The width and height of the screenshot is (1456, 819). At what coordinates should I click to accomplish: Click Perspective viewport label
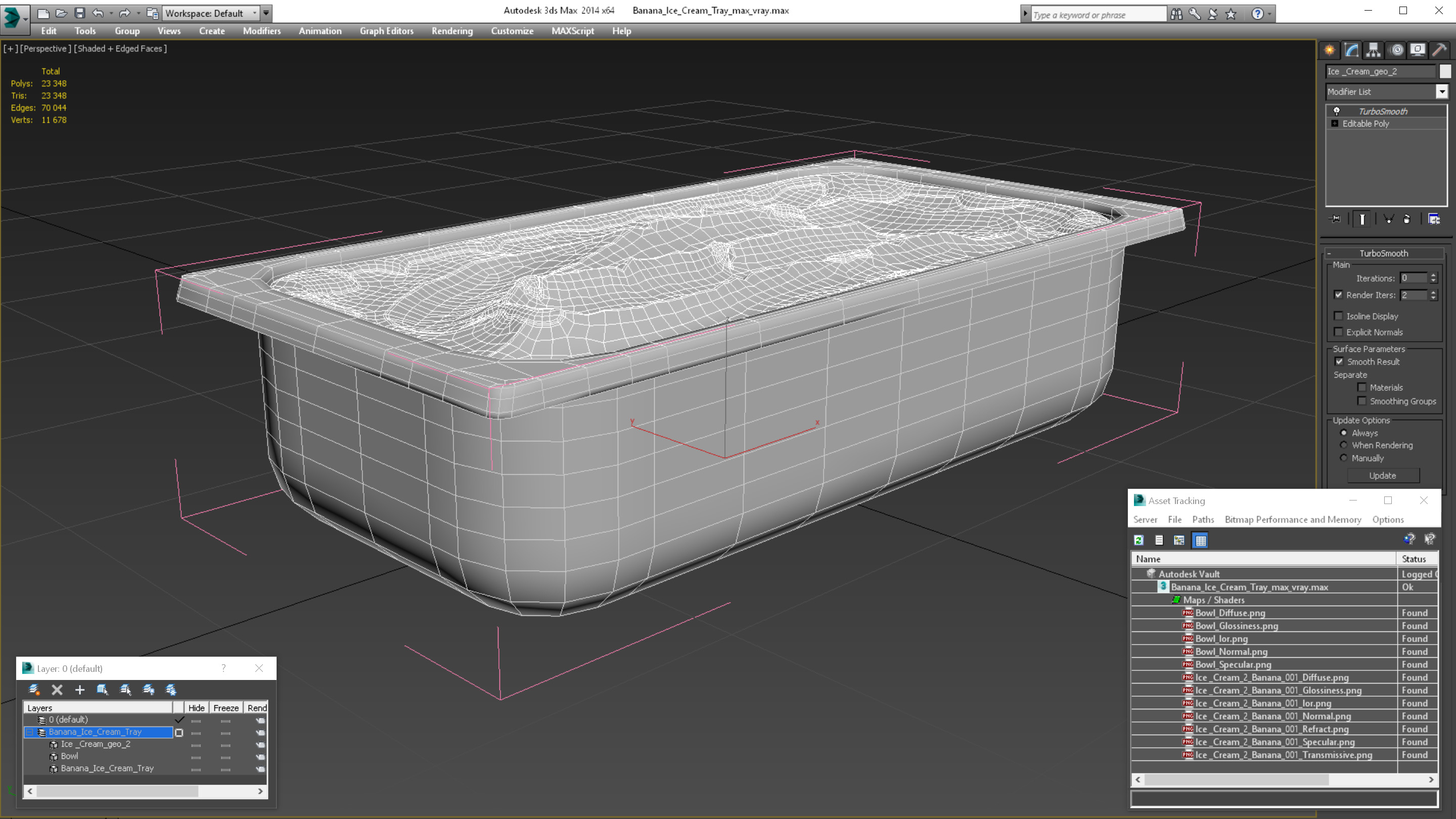46,49
